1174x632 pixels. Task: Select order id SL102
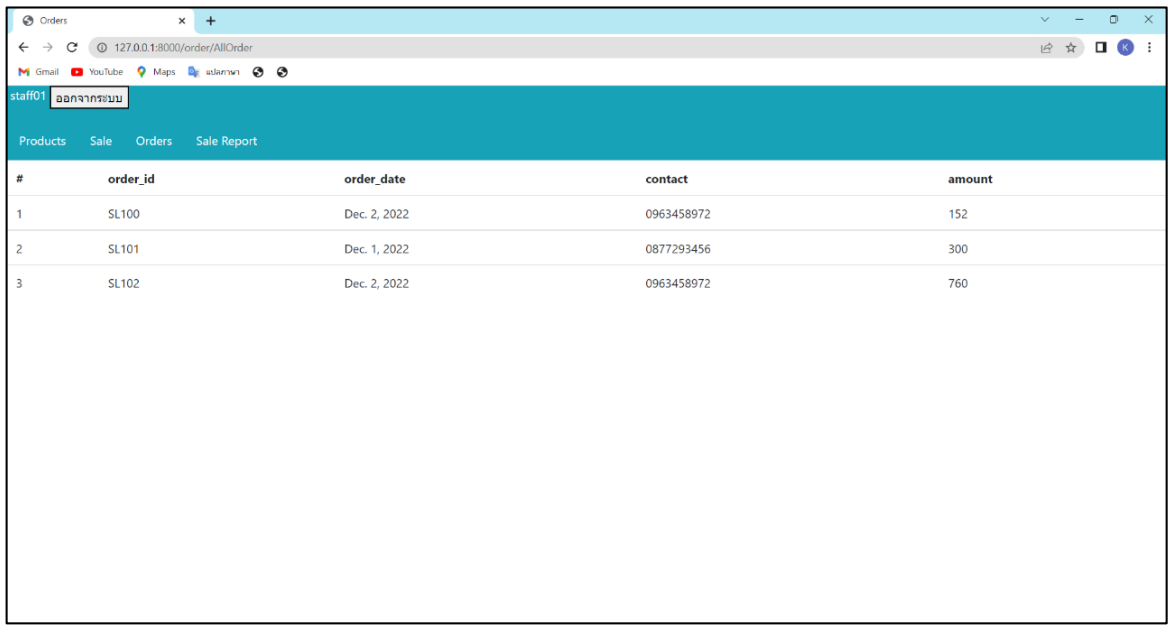(124, 283)
